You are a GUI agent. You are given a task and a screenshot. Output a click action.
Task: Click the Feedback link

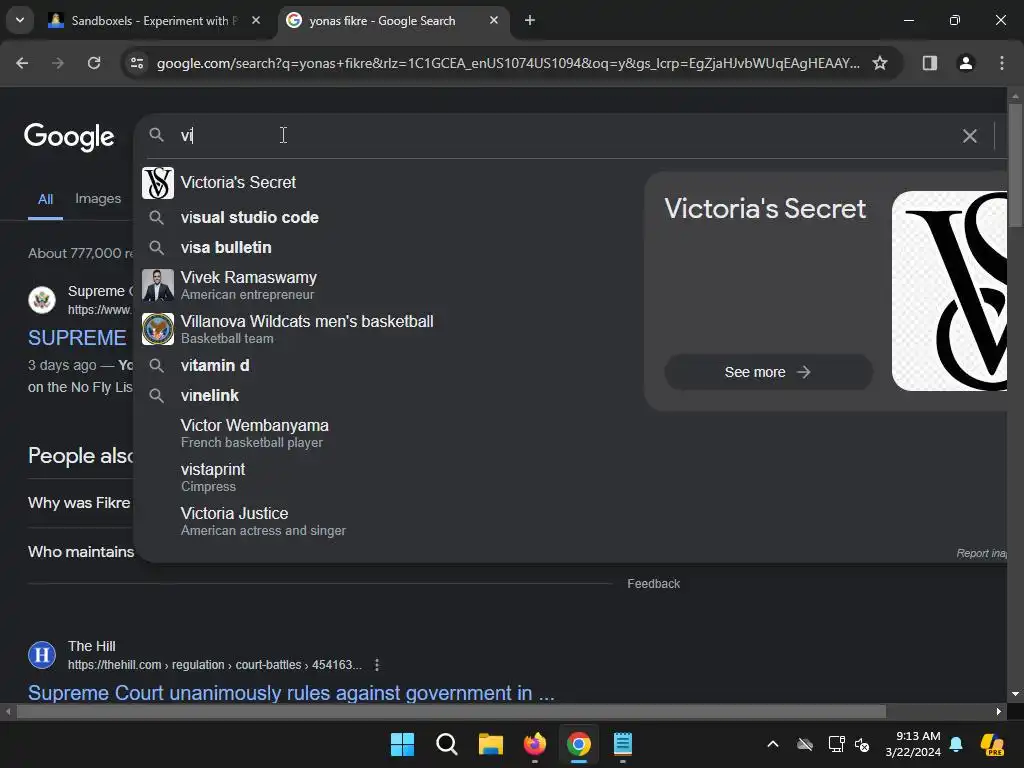(654, 584)
